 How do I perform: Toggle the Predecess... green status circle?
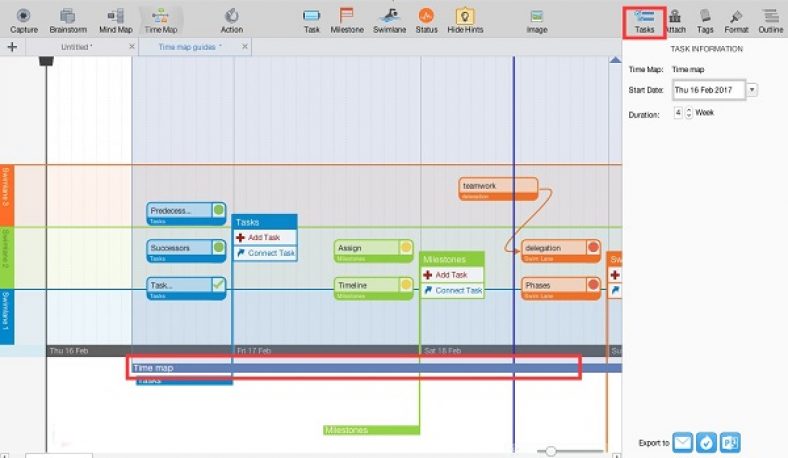pyautogui.click(x=219, y=210)
